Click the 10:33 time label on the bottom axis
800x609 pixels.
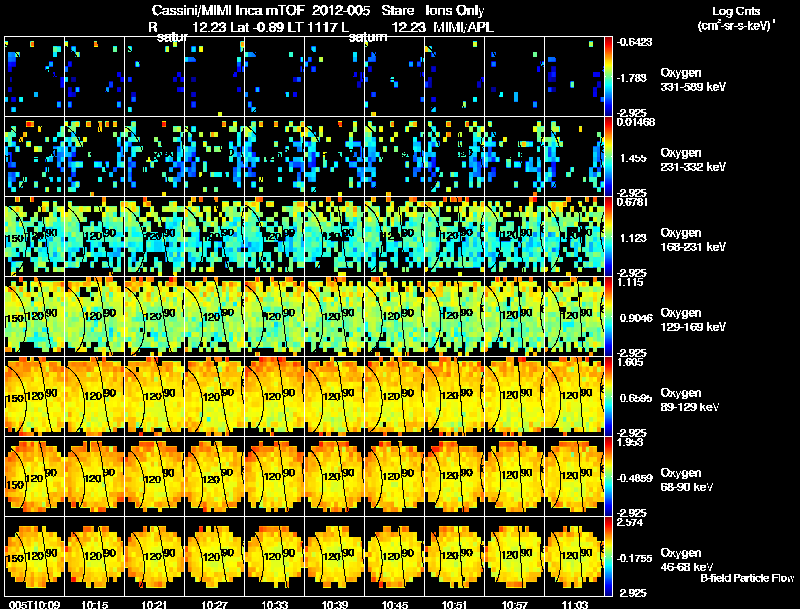click(274, 605)
